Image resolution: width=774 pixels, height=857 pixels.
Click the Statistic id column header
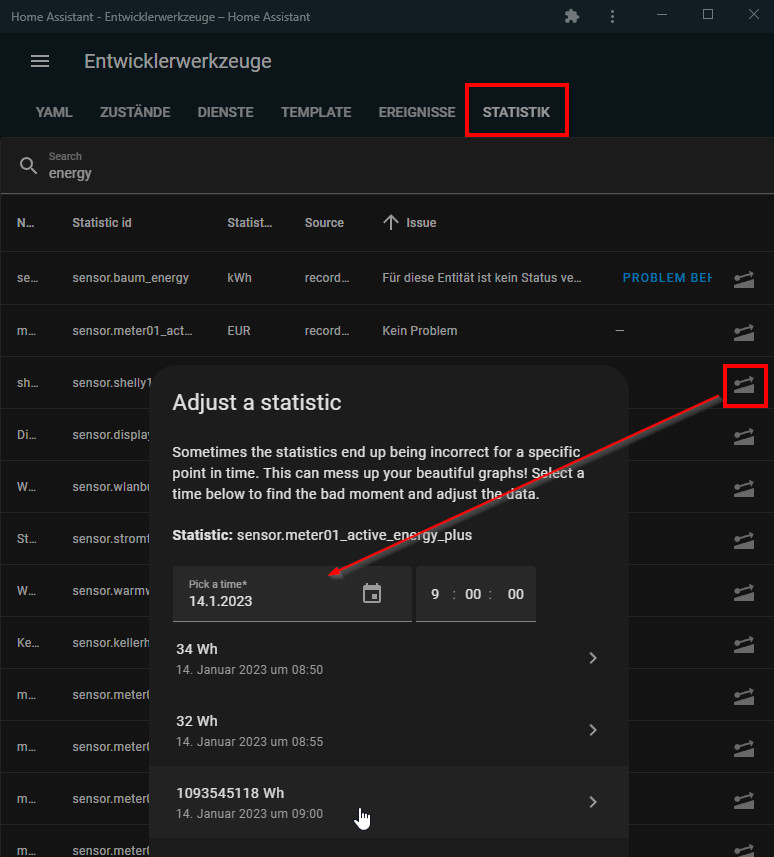point(102,223)
